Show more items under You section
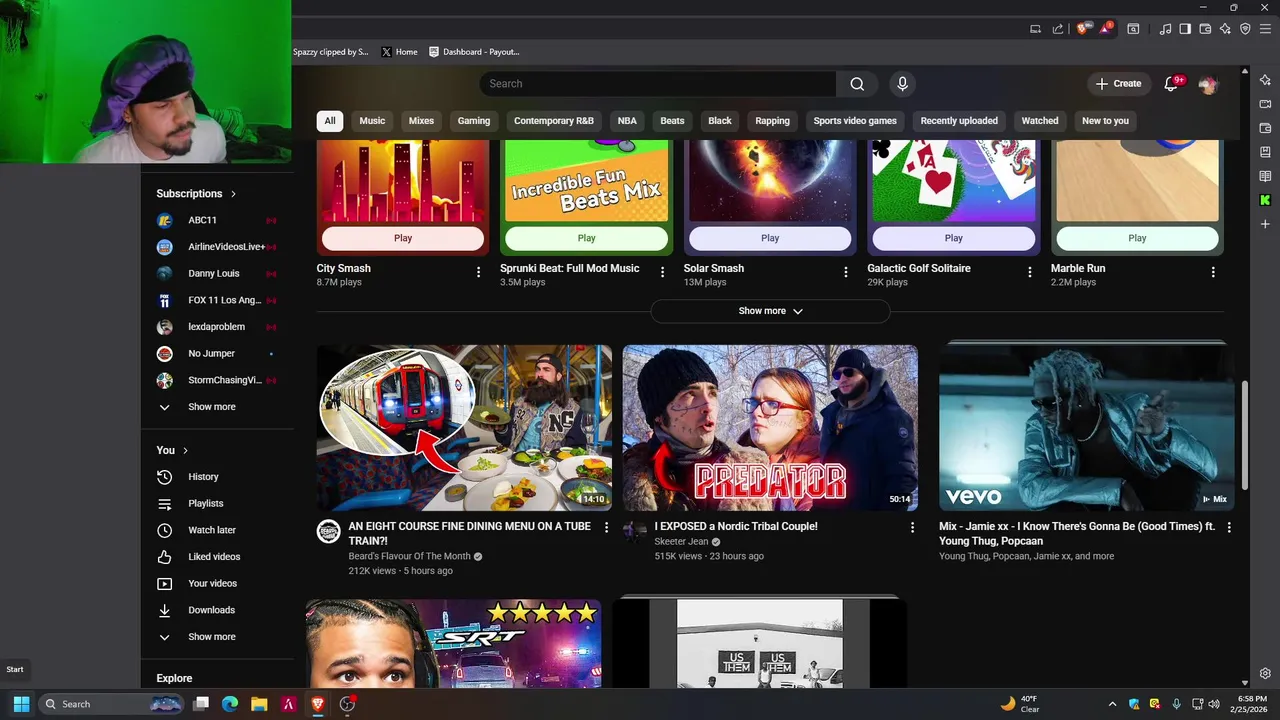 (x=214, y=637)
